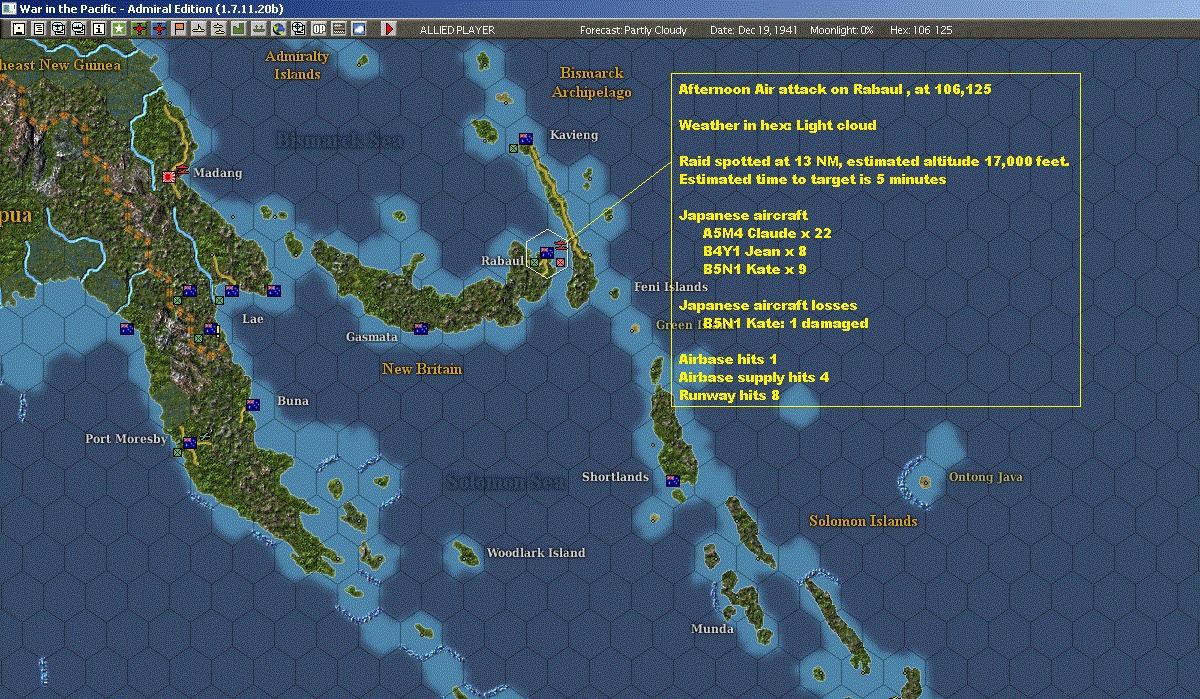This screenshot has height=699, width=1200.
Task: Click the New Britain region label
Action: point(422,369)
